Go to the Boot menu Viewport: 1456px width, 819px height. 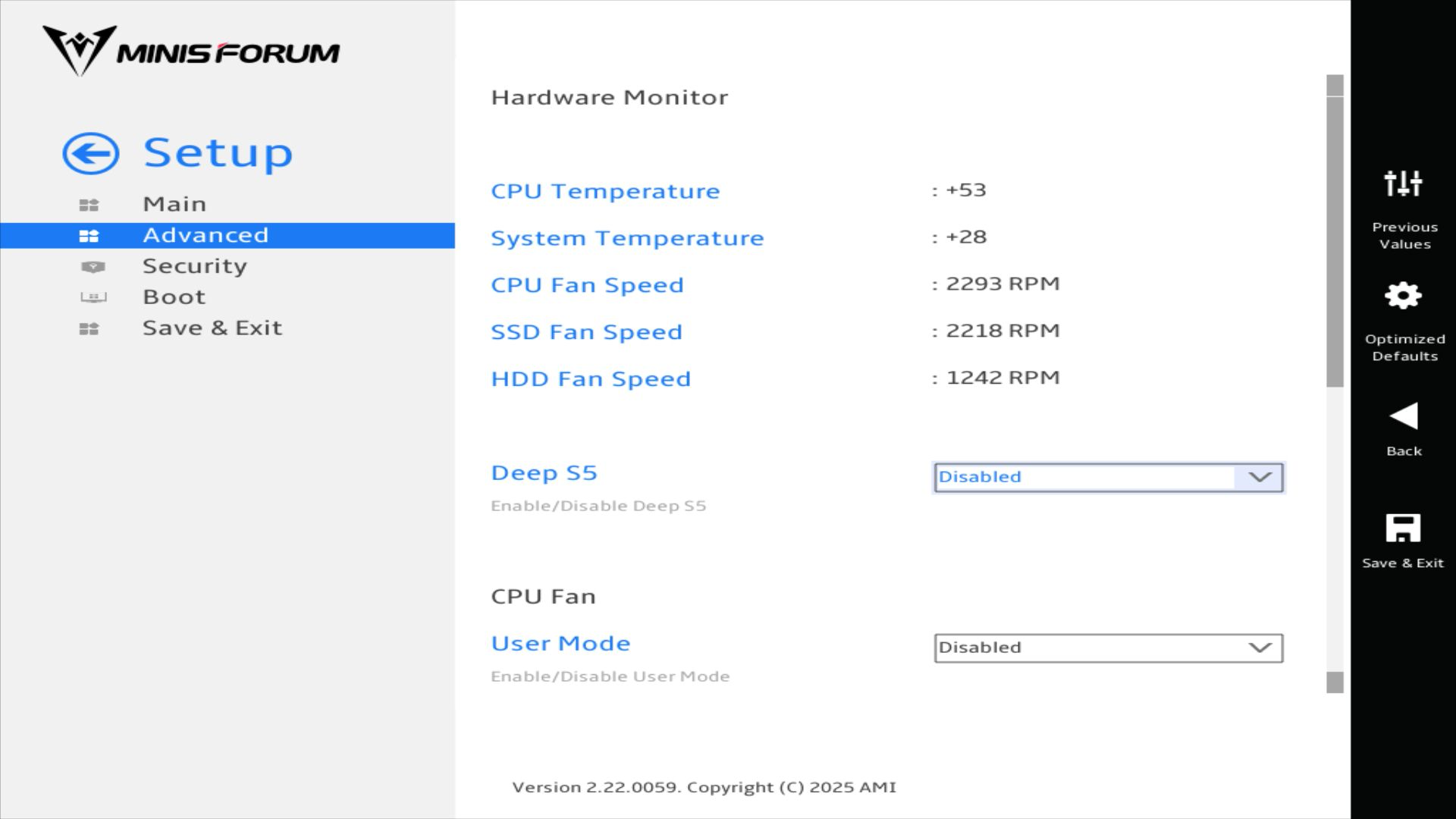(174, 297)
